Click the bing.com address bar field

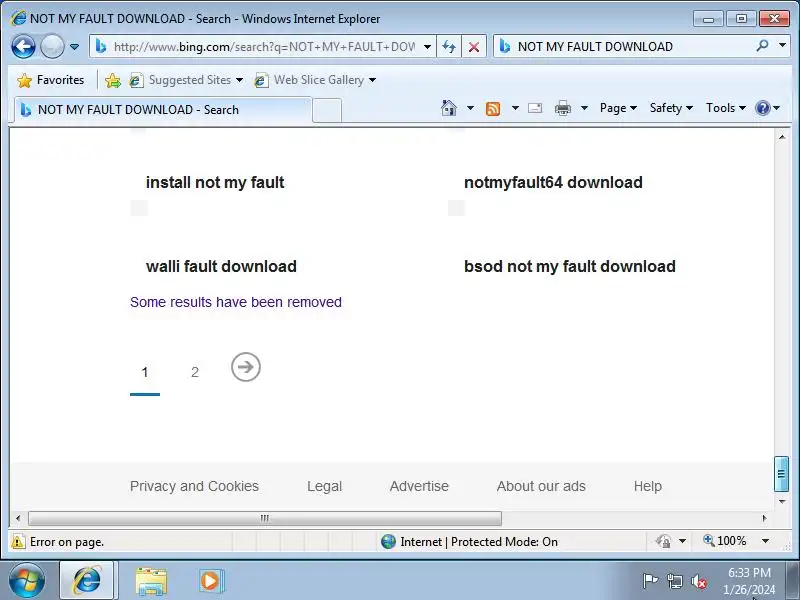pyautogui.click(x=263, y=47)
